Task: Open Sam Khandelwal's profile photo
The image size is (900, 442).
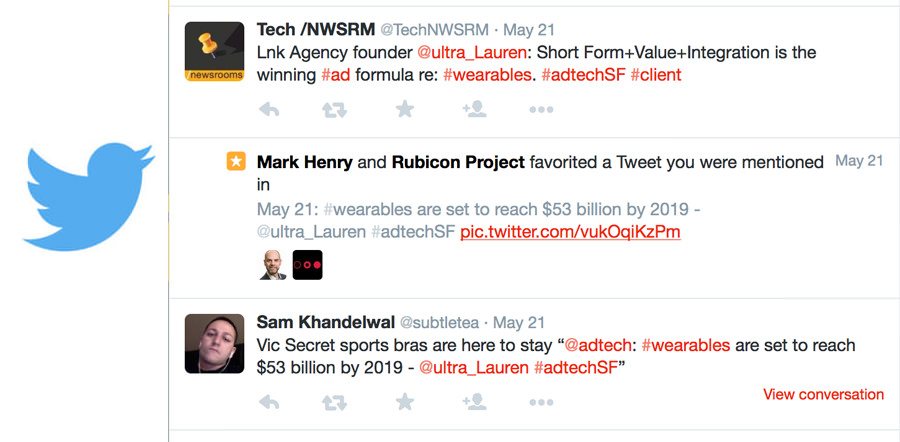Action: [x=215, y=344]
